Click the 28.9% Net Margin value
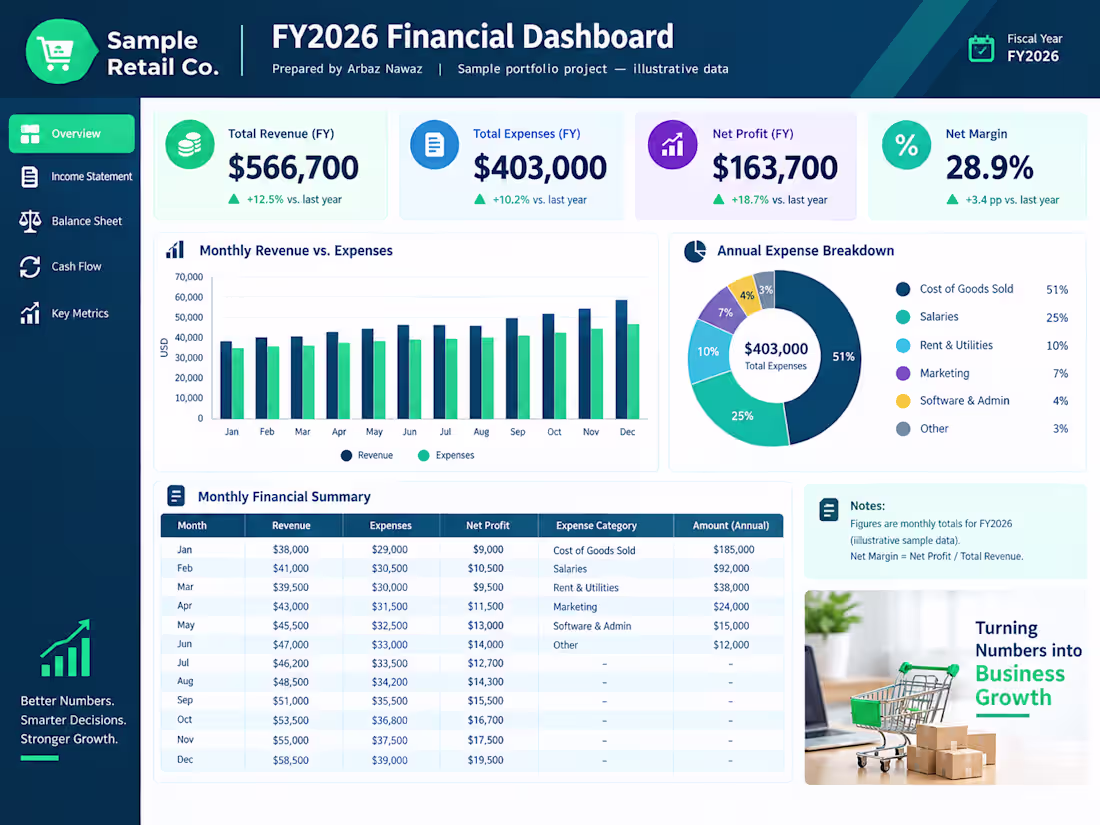The image size is (1100, 825). 989,168
